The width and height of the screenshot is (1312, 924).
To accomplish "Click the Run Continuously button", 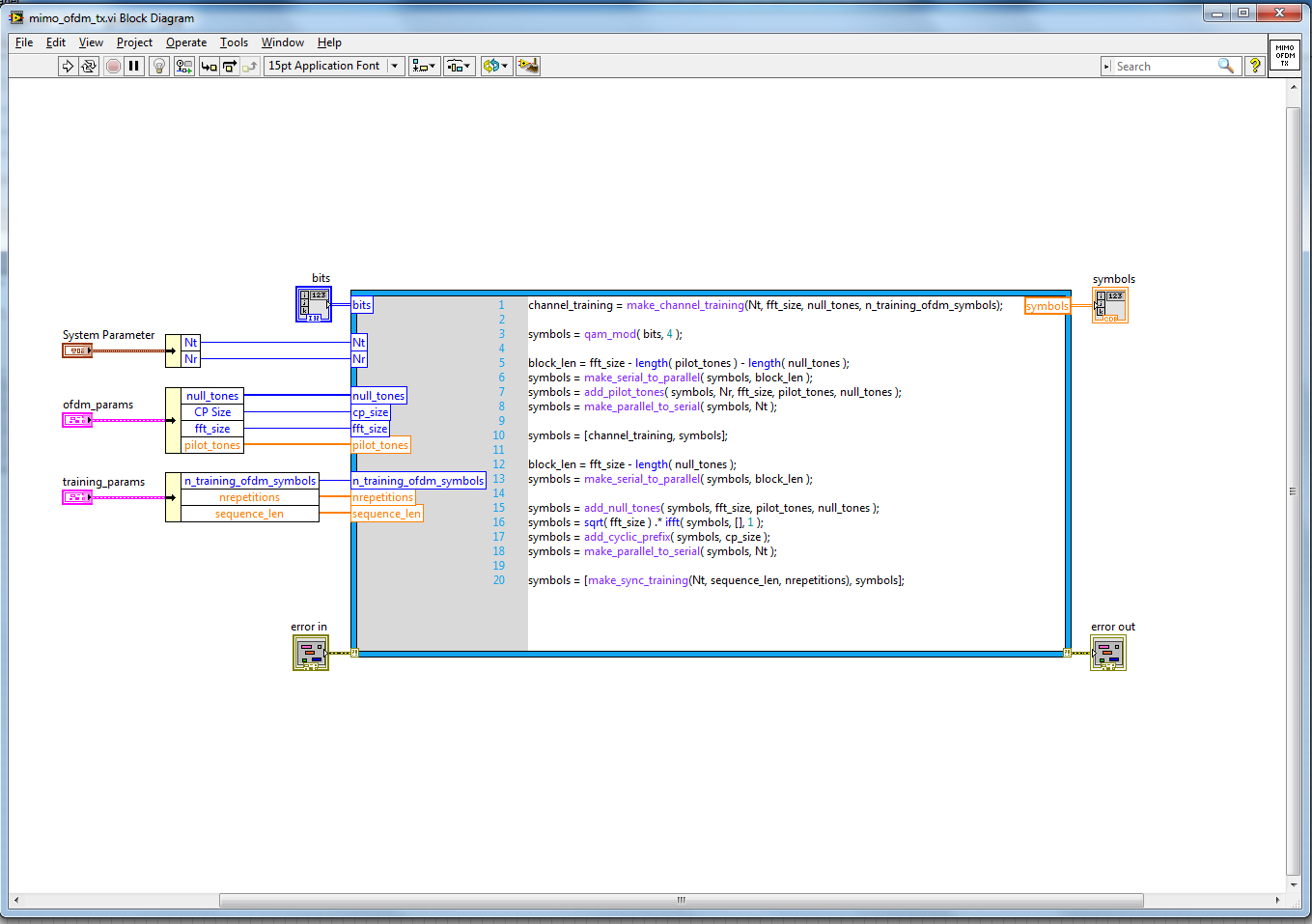I will point(89,66).
